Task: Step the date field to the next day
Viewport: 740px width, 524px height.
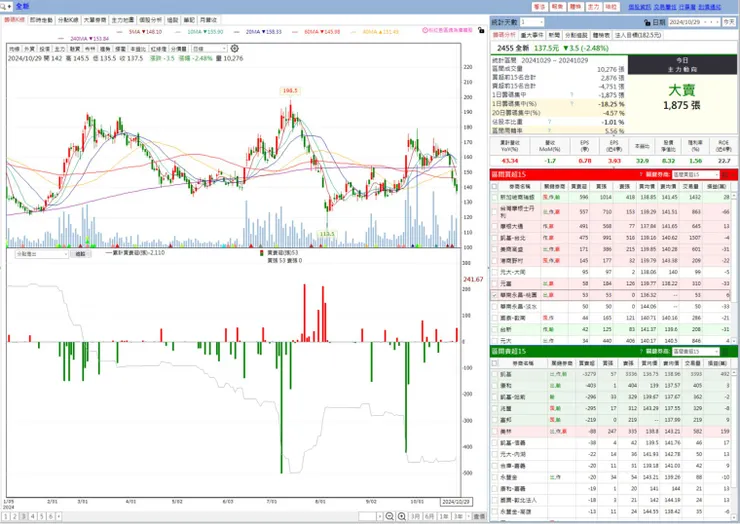Action: point(716,22)
